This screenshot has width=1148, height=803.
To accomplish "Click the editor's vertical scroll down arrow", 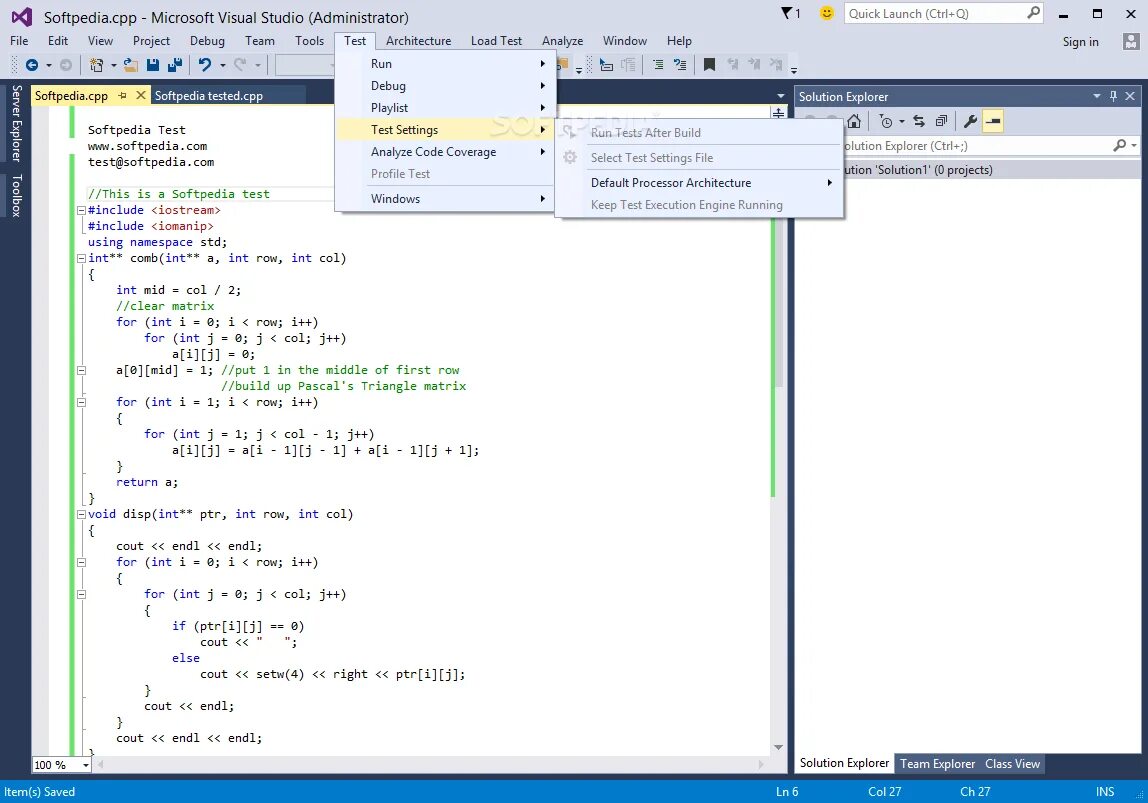I will (x=778, y=747).
